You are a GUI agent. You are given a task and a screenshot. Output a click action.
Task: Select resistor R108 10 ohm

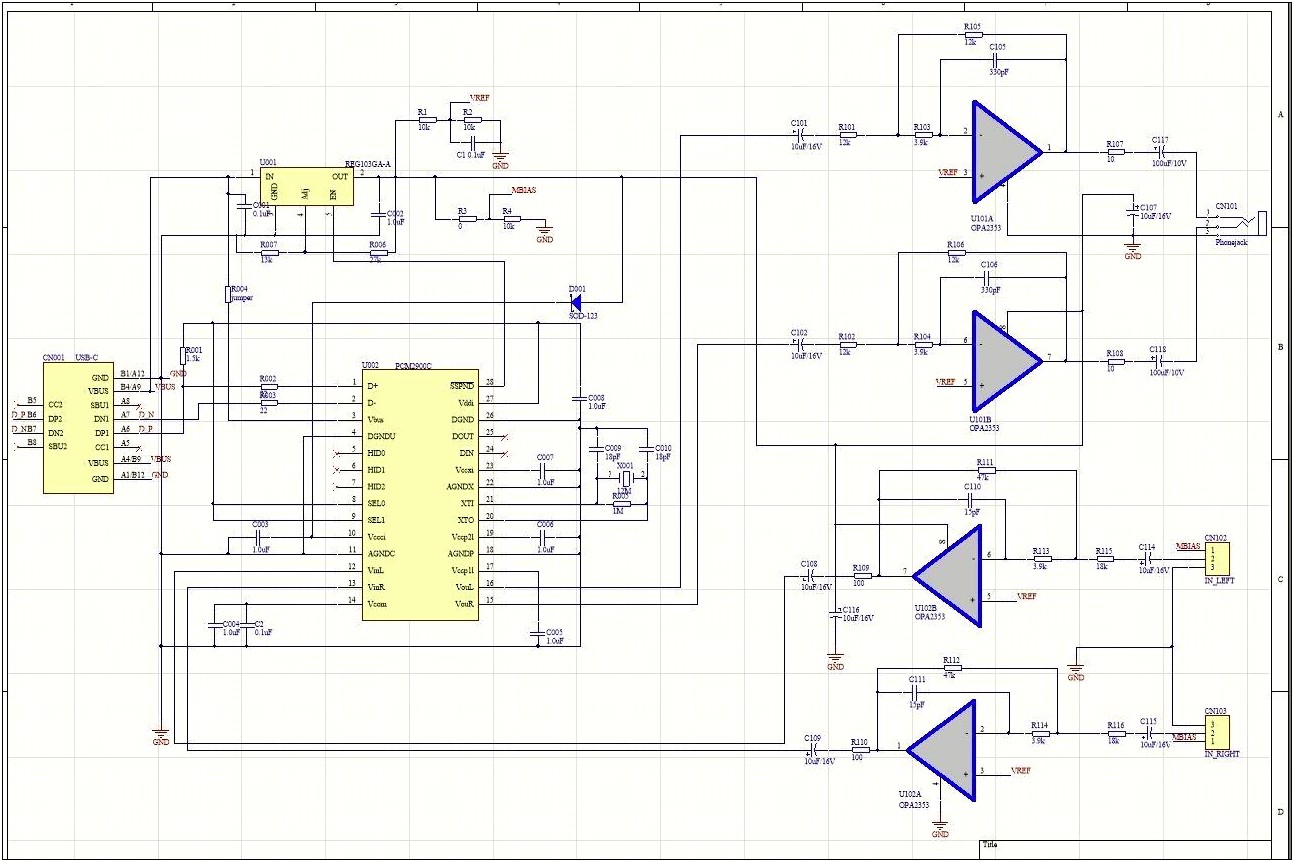coord(1115,360)
